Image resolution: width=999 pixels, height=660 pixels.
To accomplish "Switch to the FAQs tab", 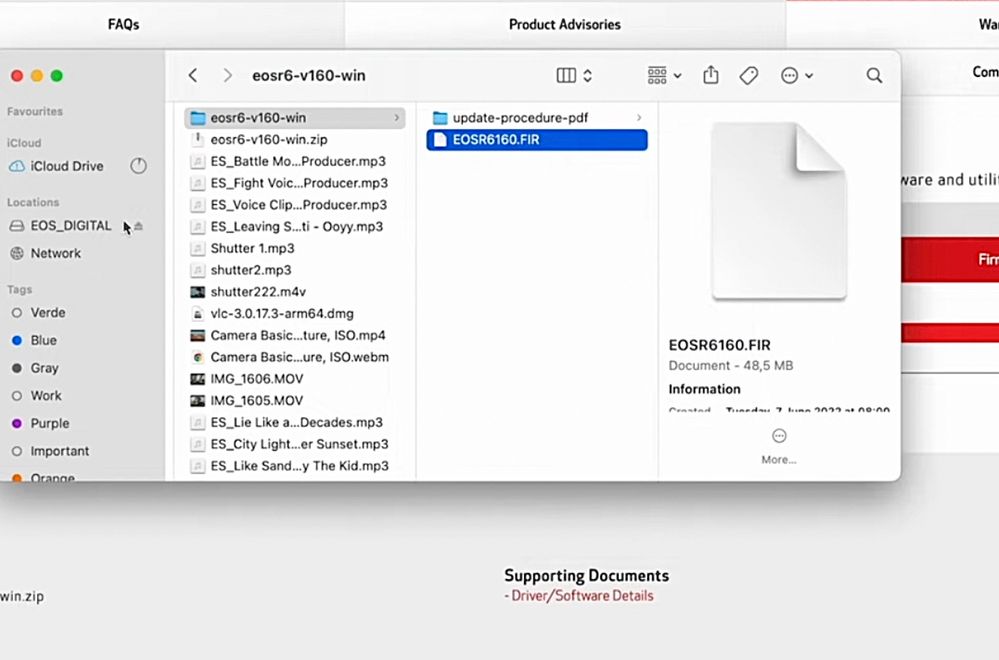I will tap(124, 24).
